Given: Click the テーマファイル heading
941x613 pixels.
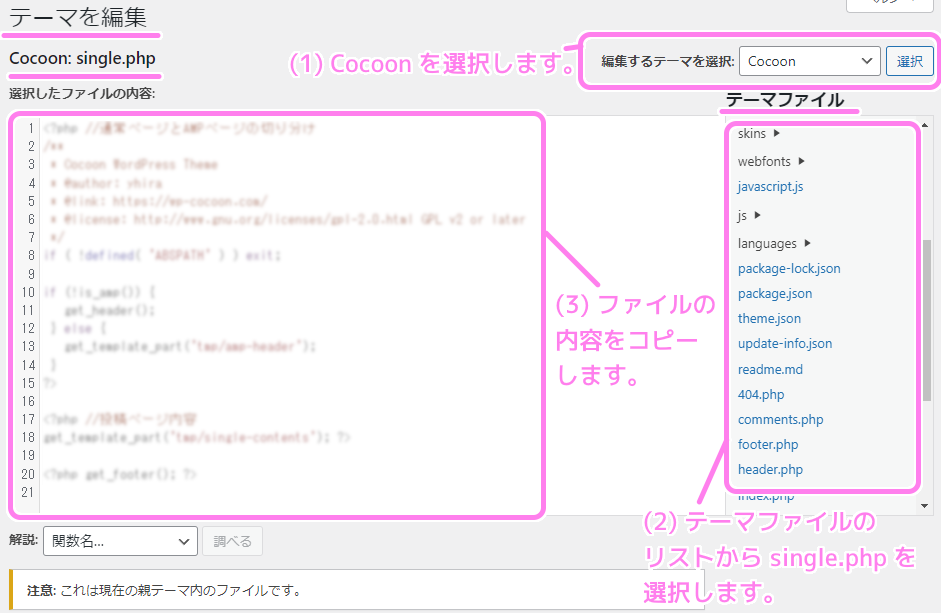Looking at the screenshot, I should tap(785, 100).
